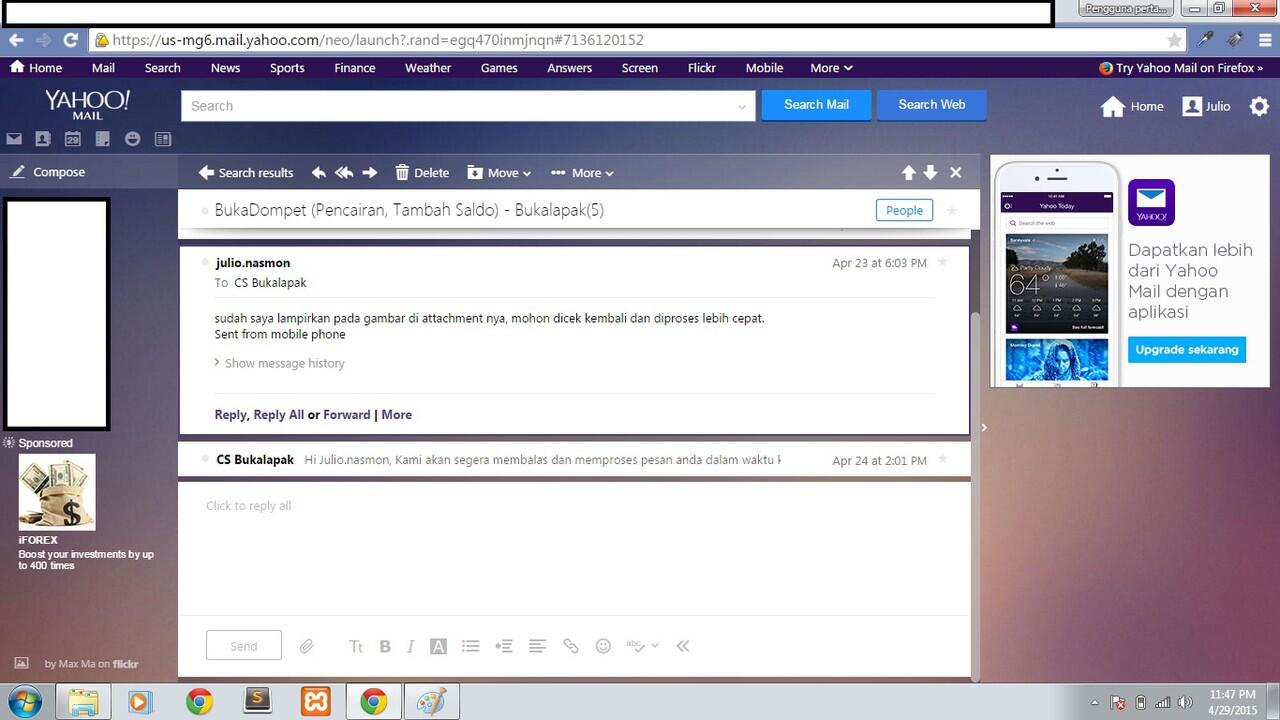Open the text color A picker
The height and width of the screenshot is (720, 1280).
tap(438, 646)
